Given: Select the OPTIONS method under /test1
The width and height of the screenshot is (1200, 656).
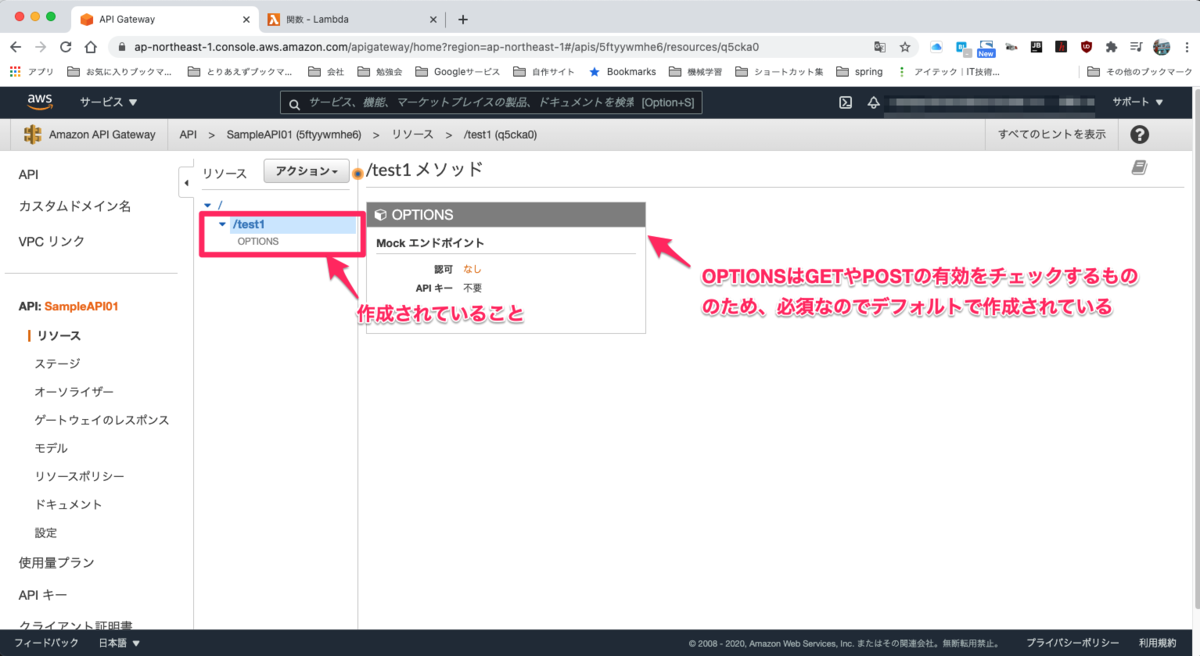Looking at the screenshot, I should tap(257, 240).
